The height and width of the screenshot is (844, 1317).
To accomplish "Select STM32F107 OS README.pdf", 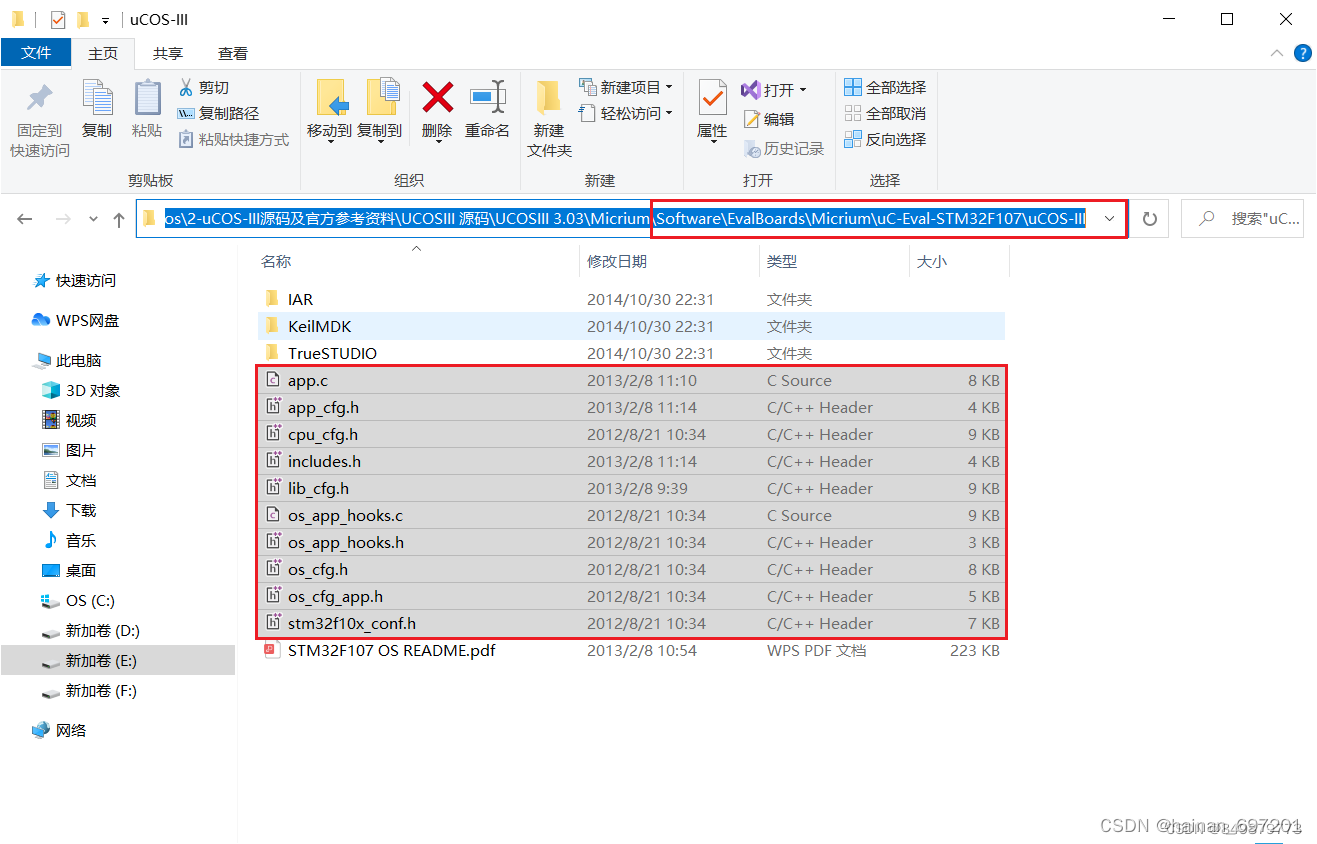I will (631, 650).
